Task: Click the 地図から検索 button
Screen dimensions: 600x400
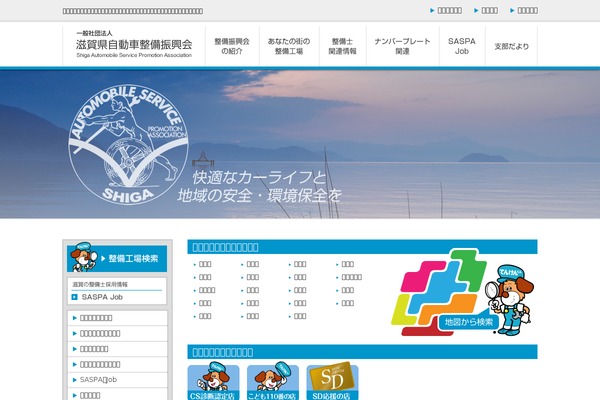Action: coord(468,322)
